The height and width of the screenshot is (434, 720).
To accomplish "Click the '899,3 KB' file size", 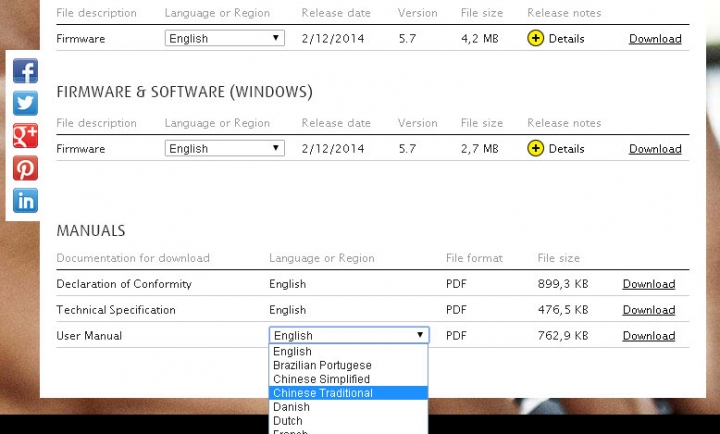I will [x=562, y=284].
